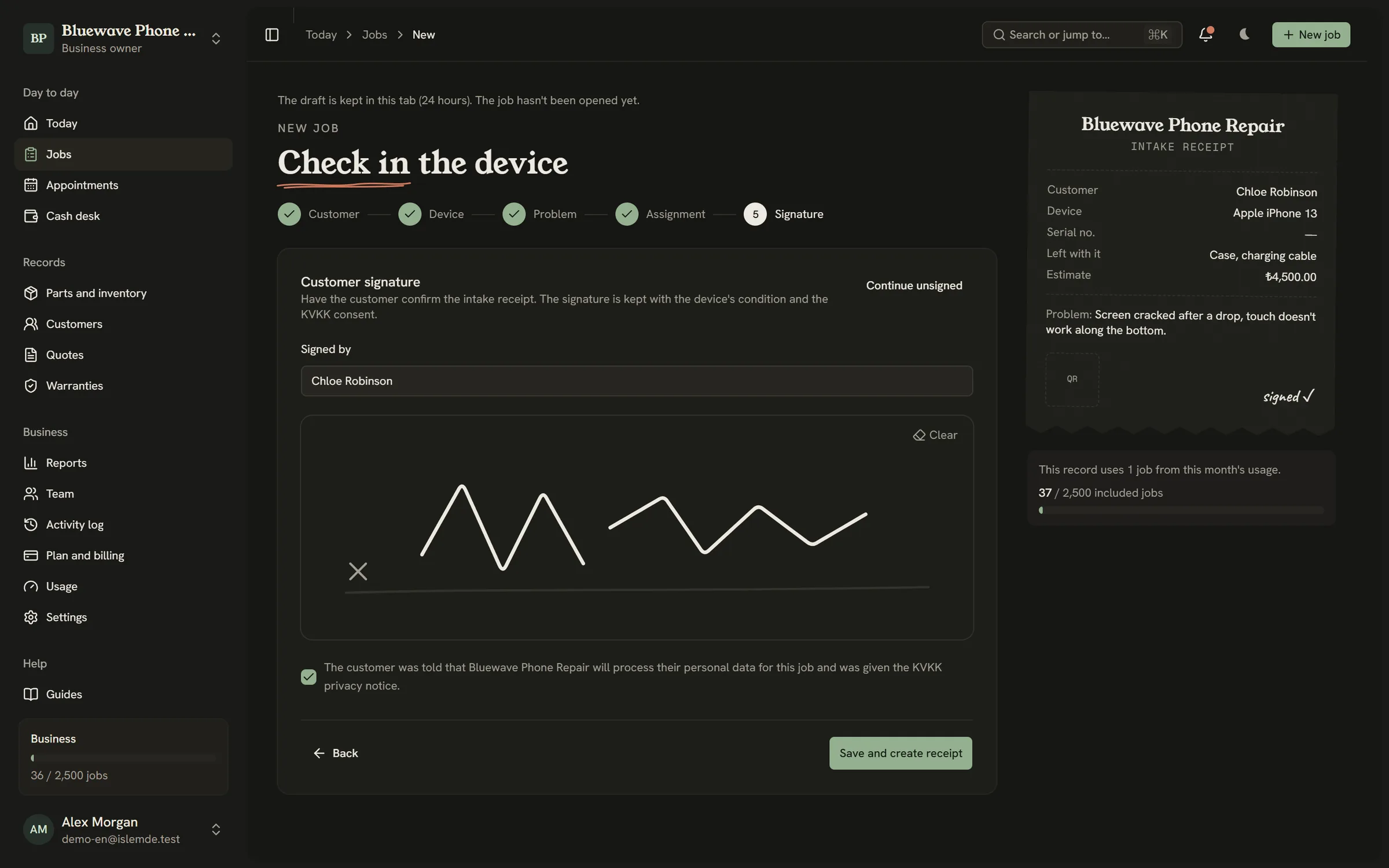Viewport: 1389px width, 868px height.
Task: Click the Today home icon in sidebar
Action: (31, 123)
